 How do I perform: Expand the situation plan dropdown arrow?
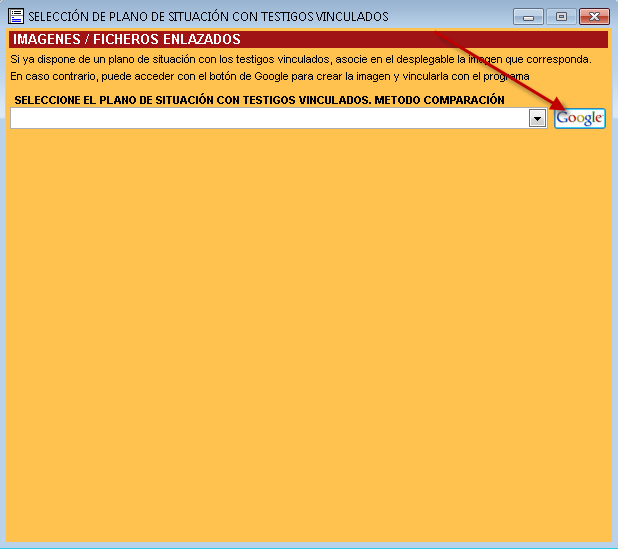tap(537, 119)
